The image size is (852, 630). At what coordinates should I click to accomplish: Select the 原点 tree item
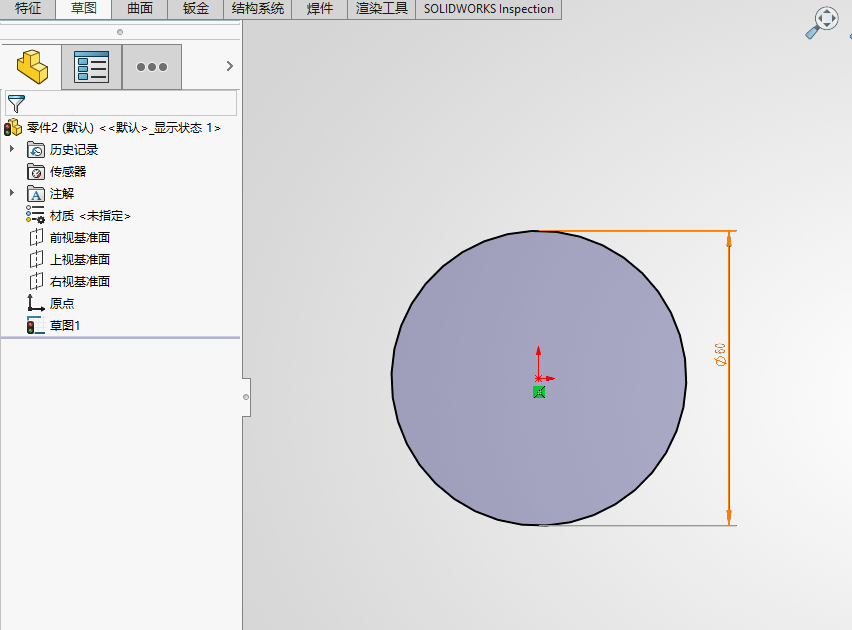coord(62,303)
